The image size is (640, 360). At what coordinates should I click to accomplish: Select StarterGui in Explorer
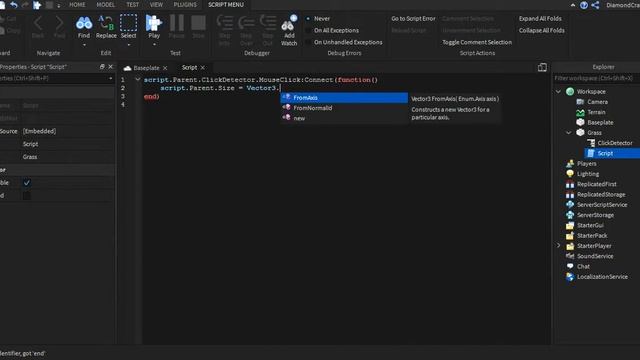pos(590,225)
